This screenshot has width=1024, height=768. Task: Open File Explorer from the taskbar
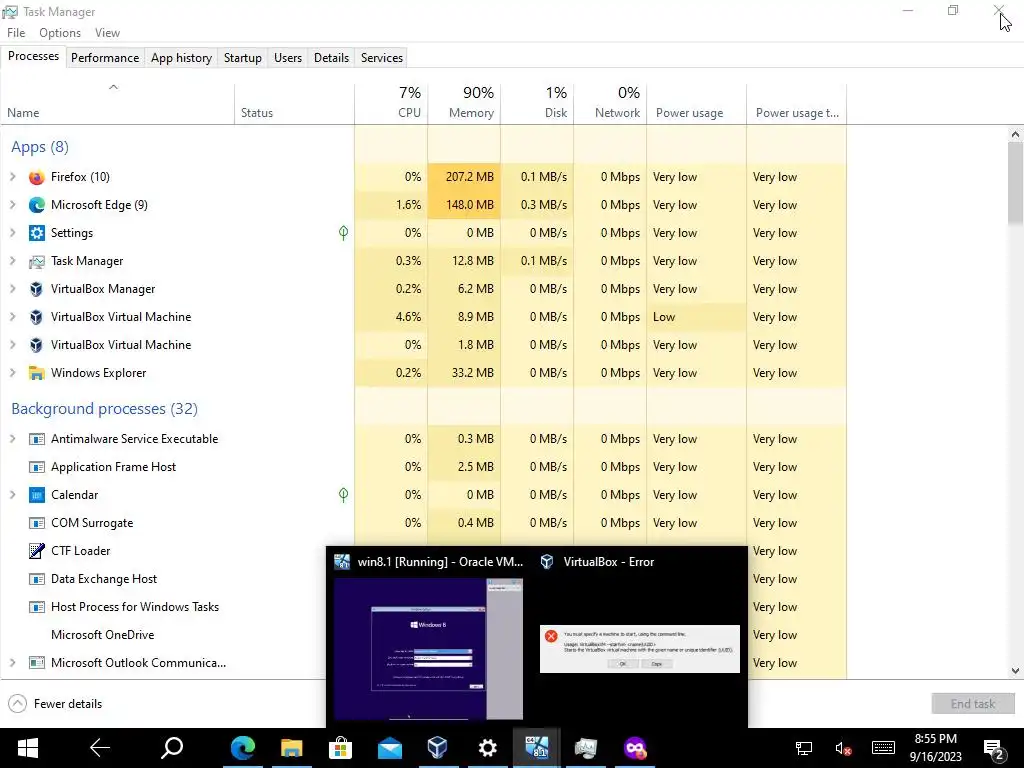coord(291,748)
